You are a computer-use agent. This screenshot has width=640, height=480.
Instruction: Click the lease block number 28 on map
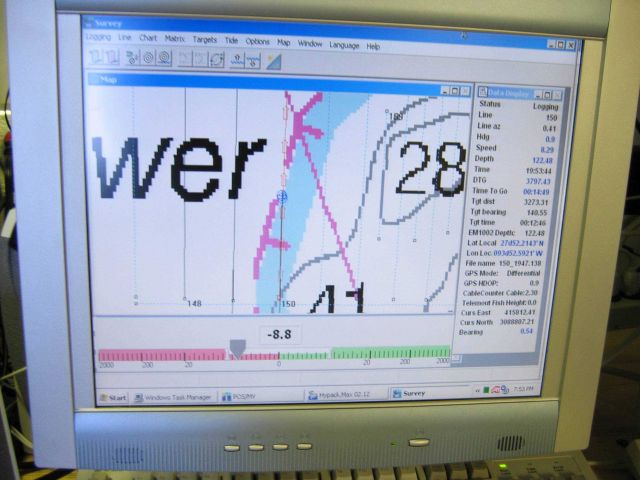click(x=430, y=168)
